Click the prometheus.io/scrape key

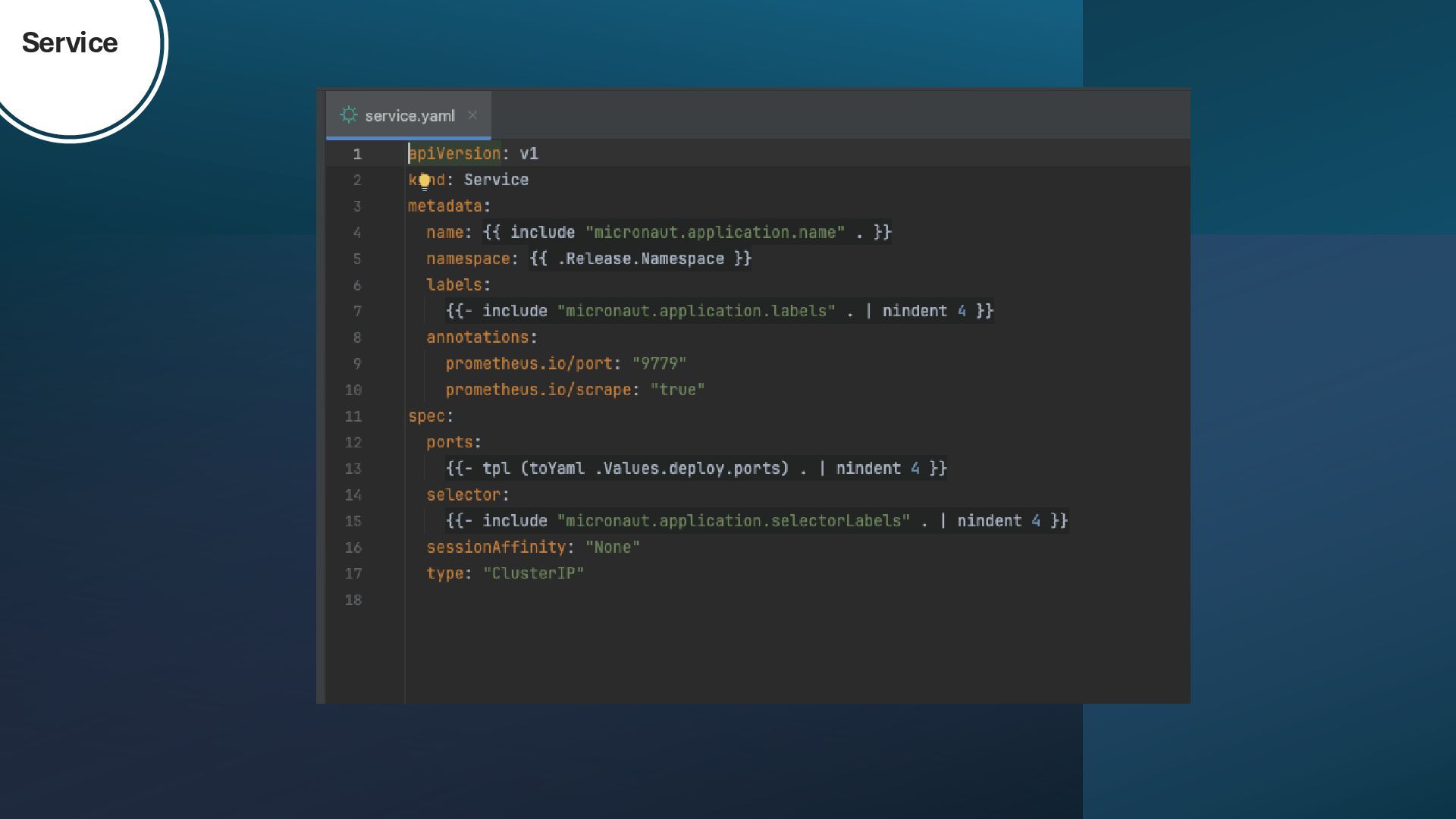pyautogui.click(x=538, y=391)
